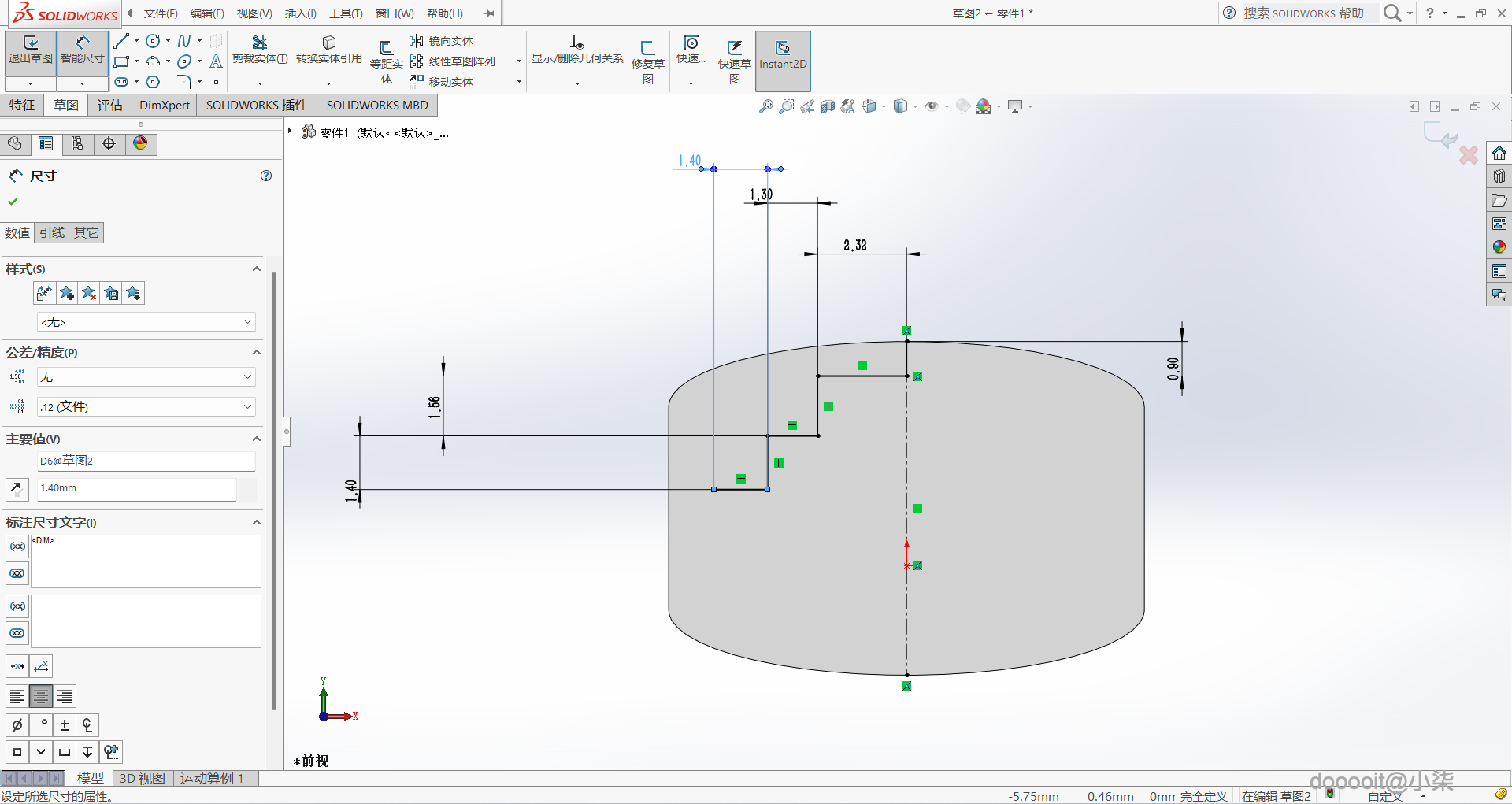This screenshot has width=1512, height=804.
Task: Click the Trim Entities (剪裁实体) tool
Action: point(259,50)
